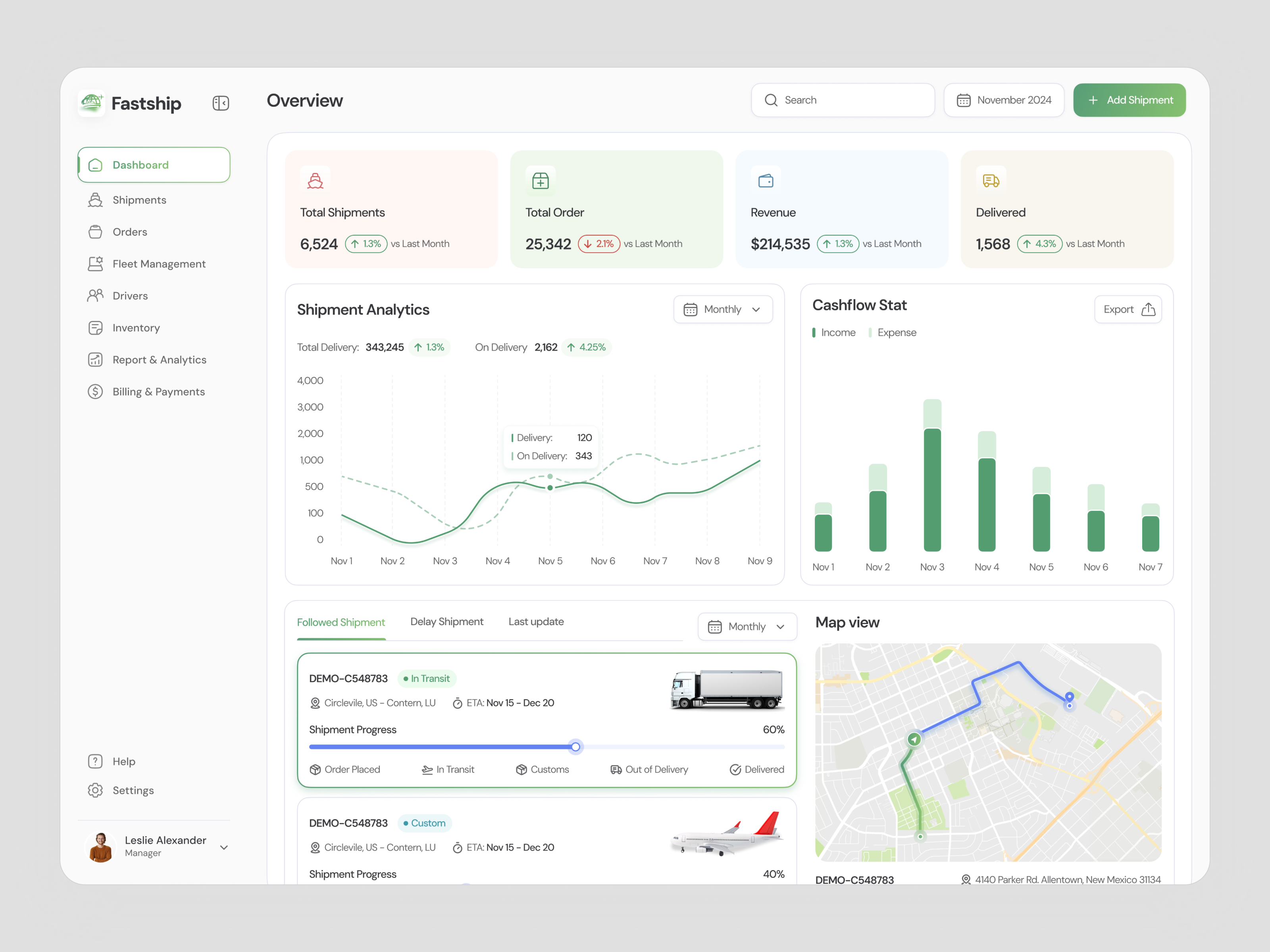The height and width of the screenshot is (952, 1270).
Task: Export the Cashflow Stat data
Action: click(x=1128, y=309)
